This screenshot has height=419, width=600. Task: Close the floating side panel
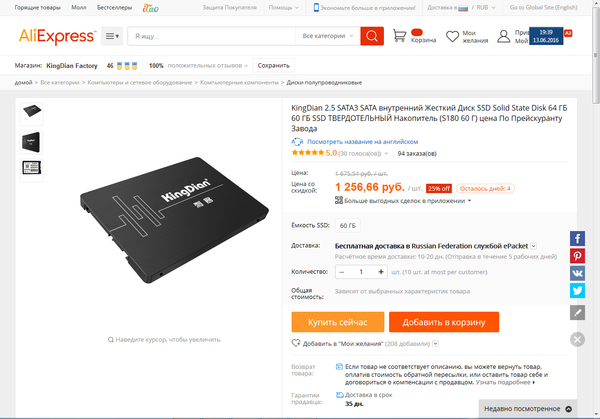tap(577, 339)
